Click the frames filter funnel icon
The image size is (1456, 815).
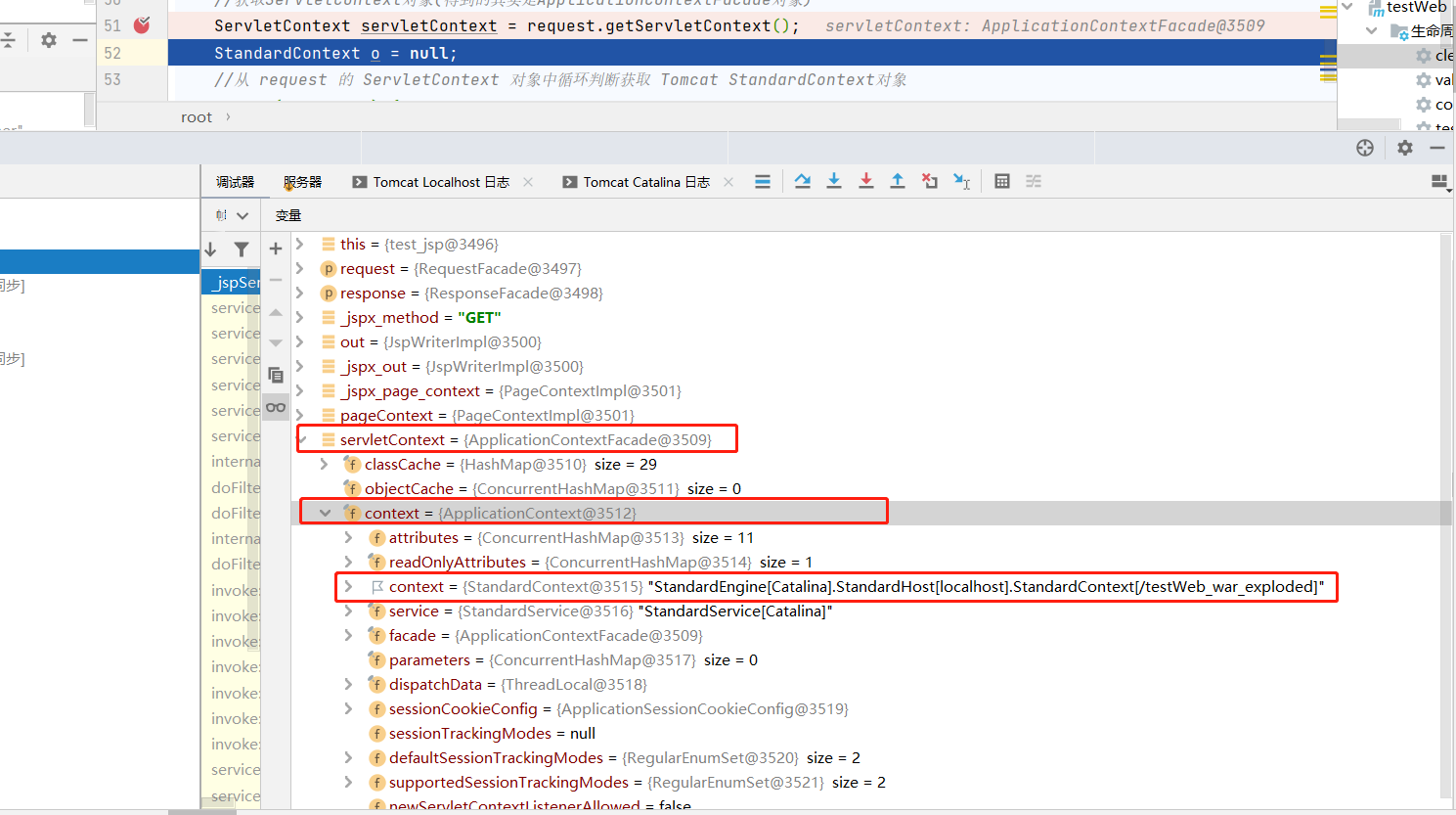click(x=242, y=249)
